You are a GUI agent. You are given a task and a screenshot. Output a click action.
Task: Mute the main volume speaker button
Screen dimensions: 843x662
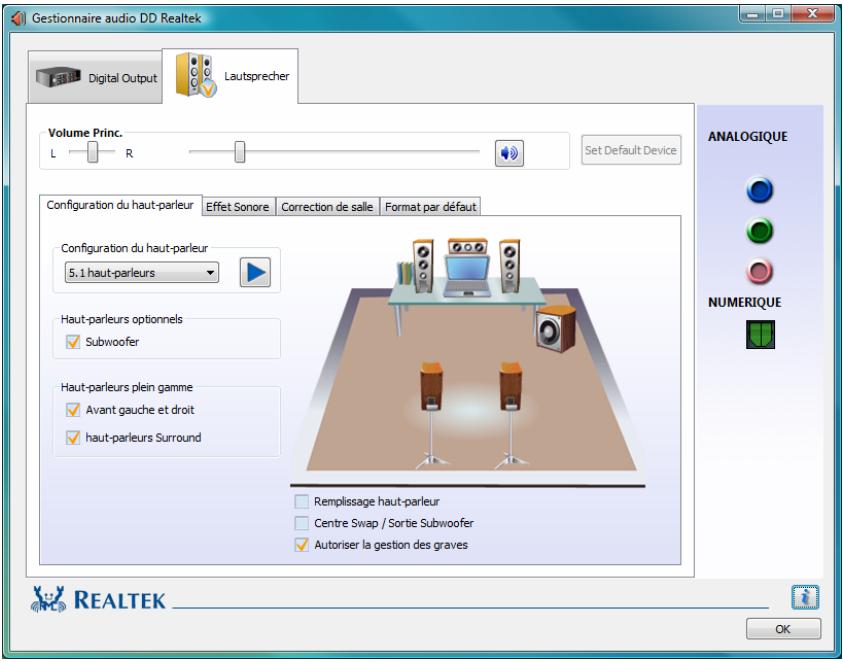509,153
